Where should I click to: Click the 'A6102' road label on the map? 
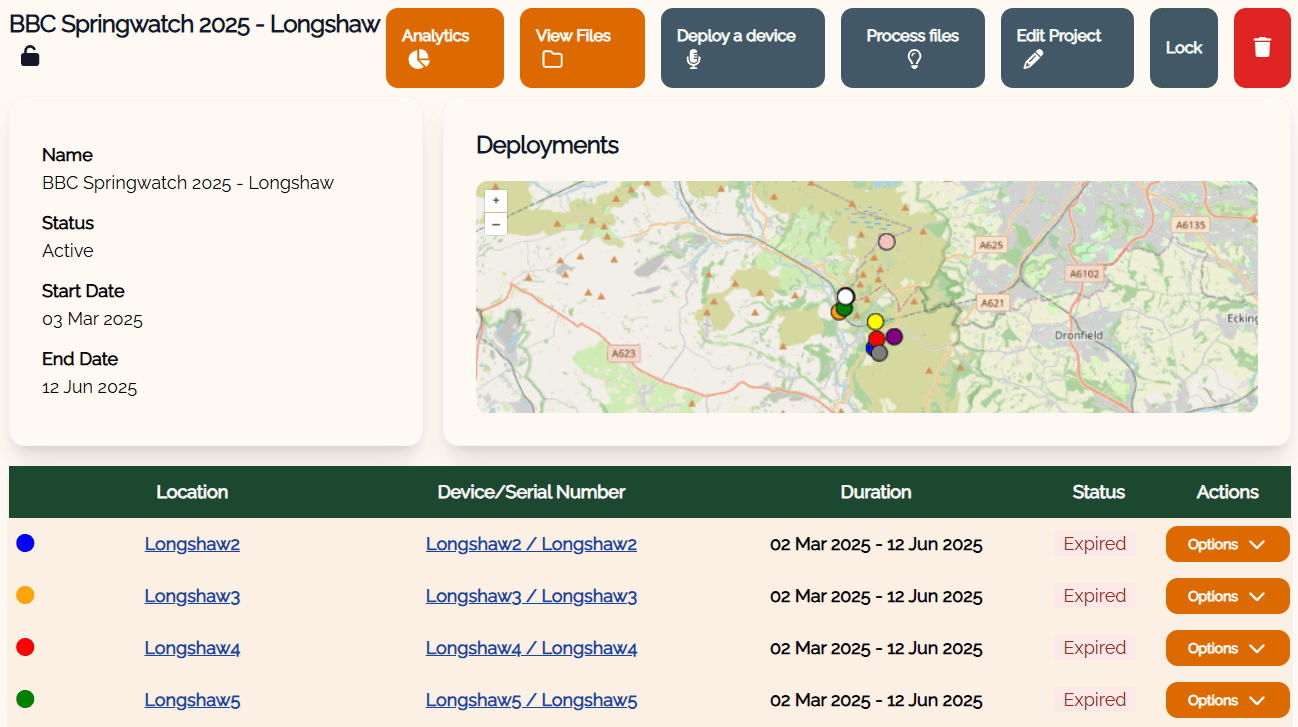tap(1084, 273)
